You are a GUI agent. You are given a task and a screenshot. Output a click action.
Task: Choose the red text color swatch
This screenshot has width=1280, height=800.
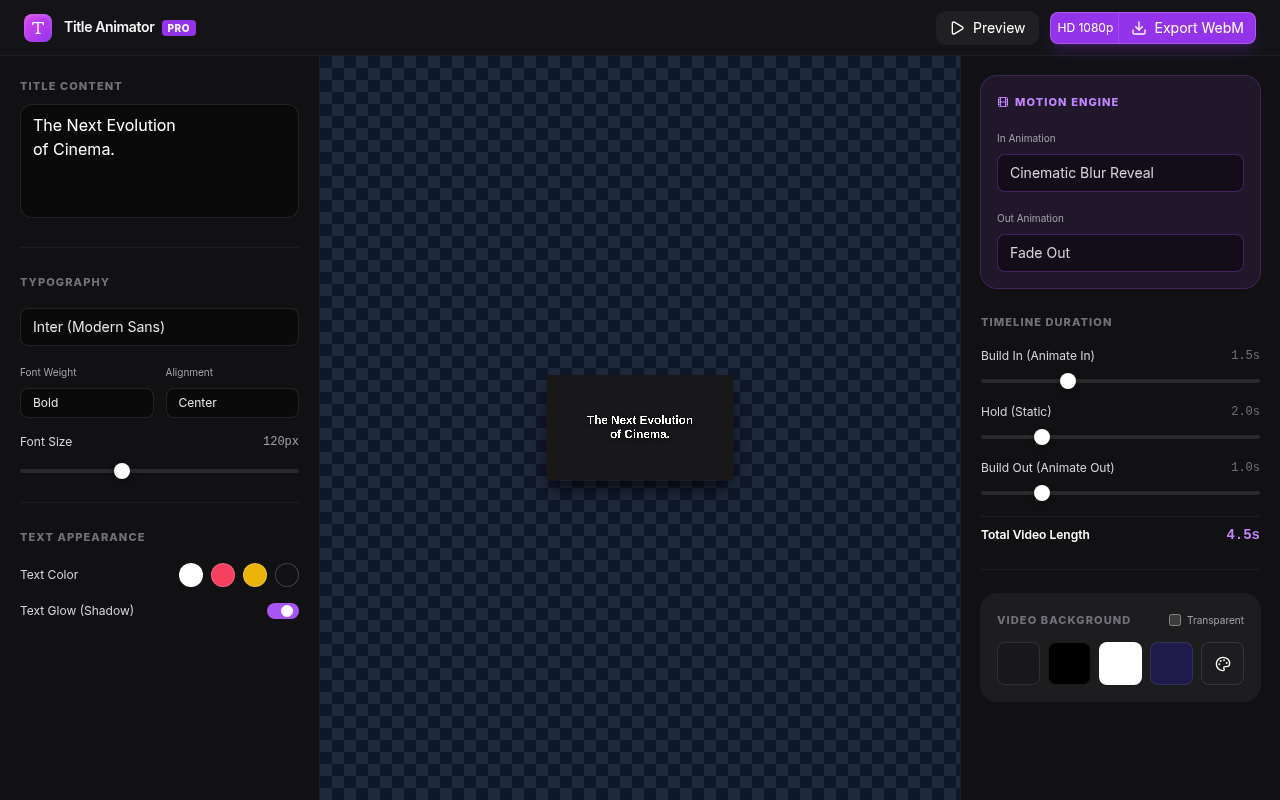point(223,575)
